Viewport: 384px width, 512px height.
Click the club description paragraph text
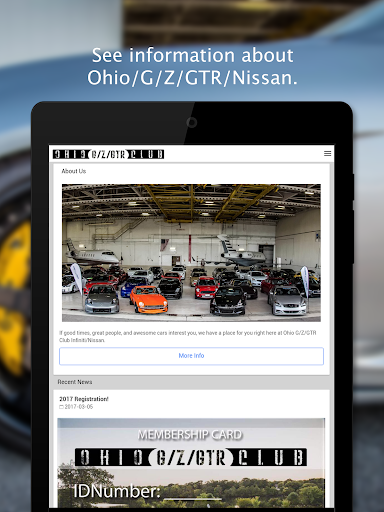point(188,336)
